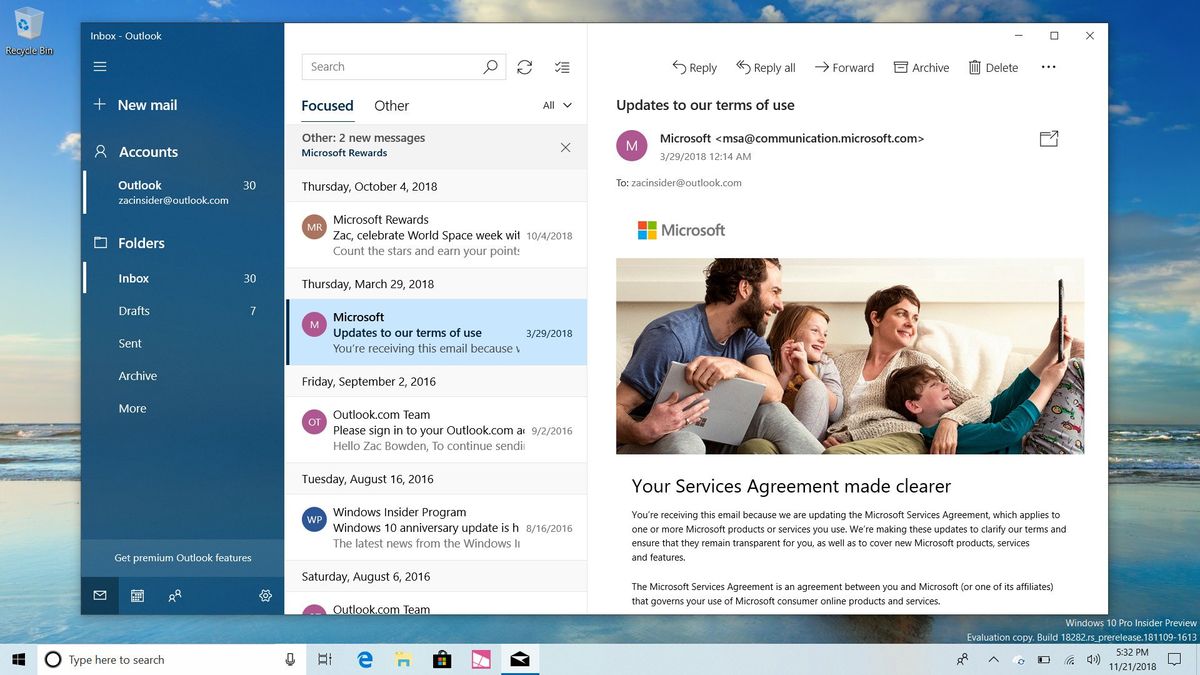Open the Outlook.com Team sign-in email
The height and width of the screenshot is (675, 1200).
(436, 430)
